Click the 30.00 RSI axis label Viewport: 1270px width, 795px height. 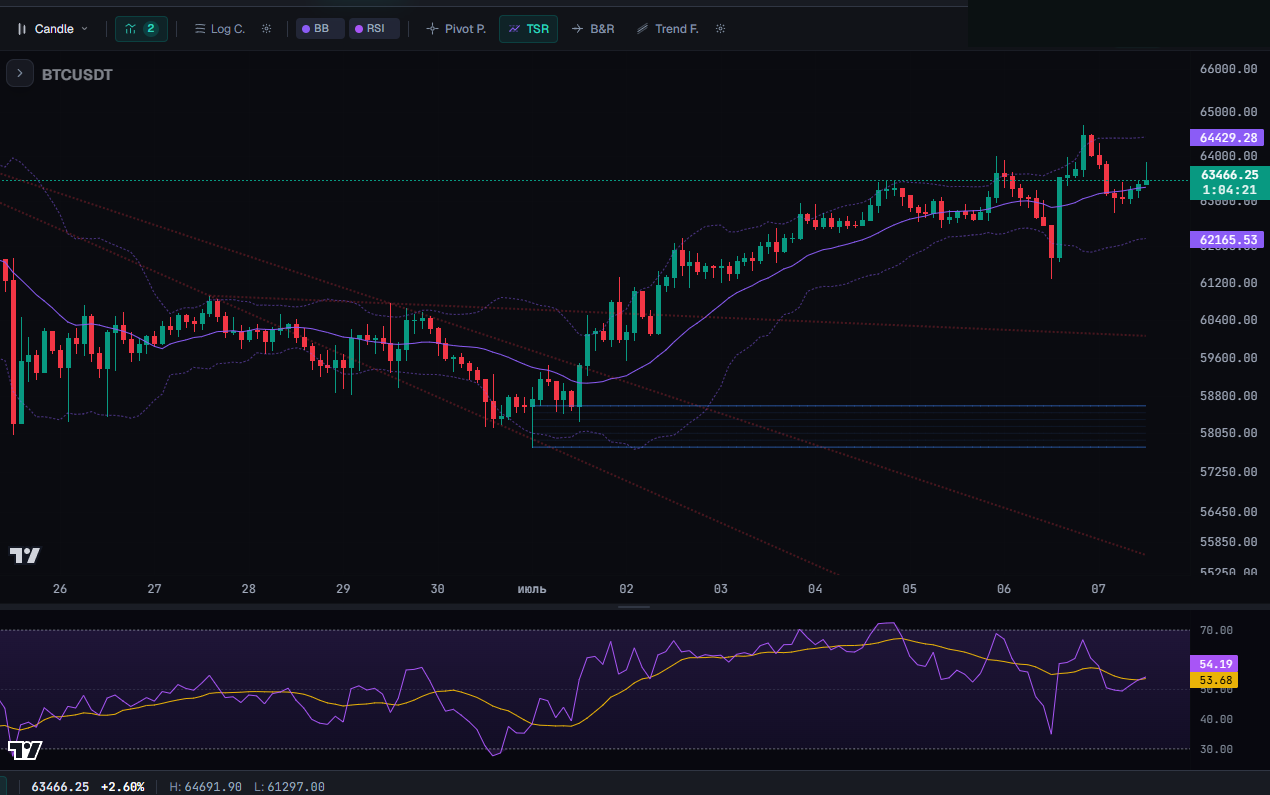click(x=1216, y=749)
